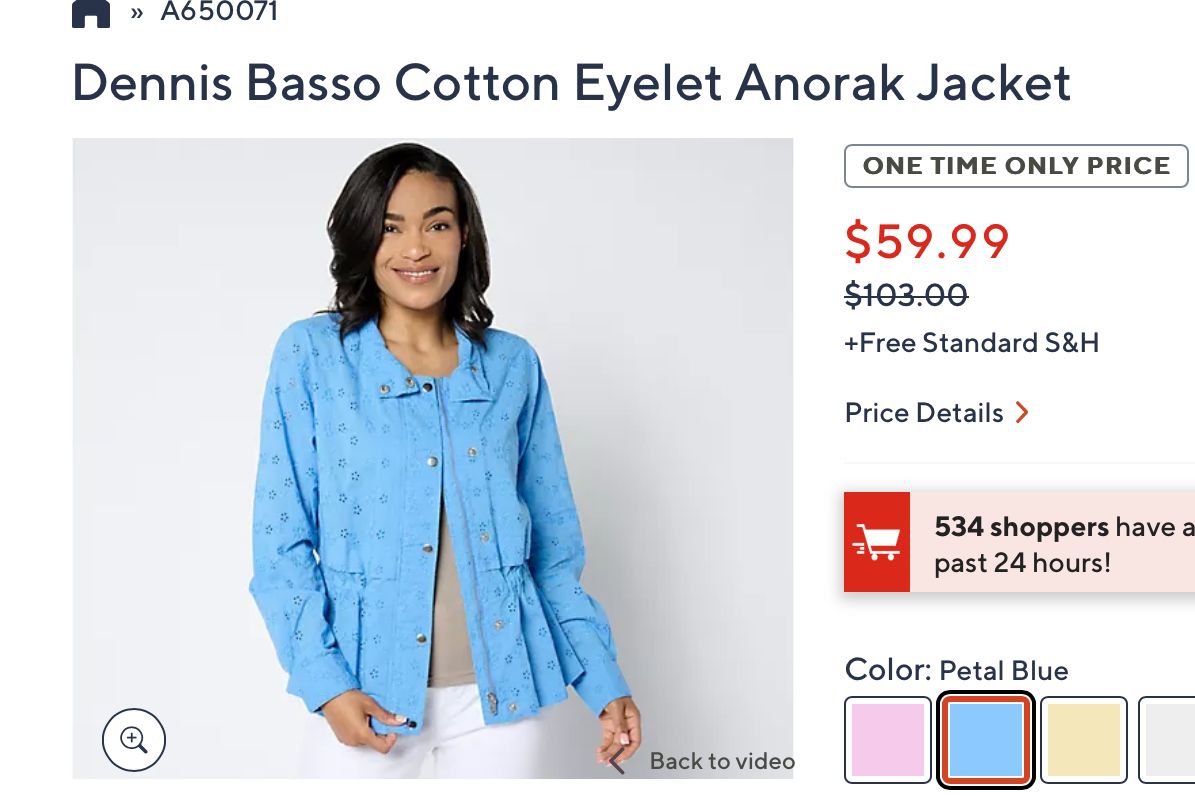Click the red shopping cart icon
Screen dimensions: 1195x796
[x=876, y=542]
